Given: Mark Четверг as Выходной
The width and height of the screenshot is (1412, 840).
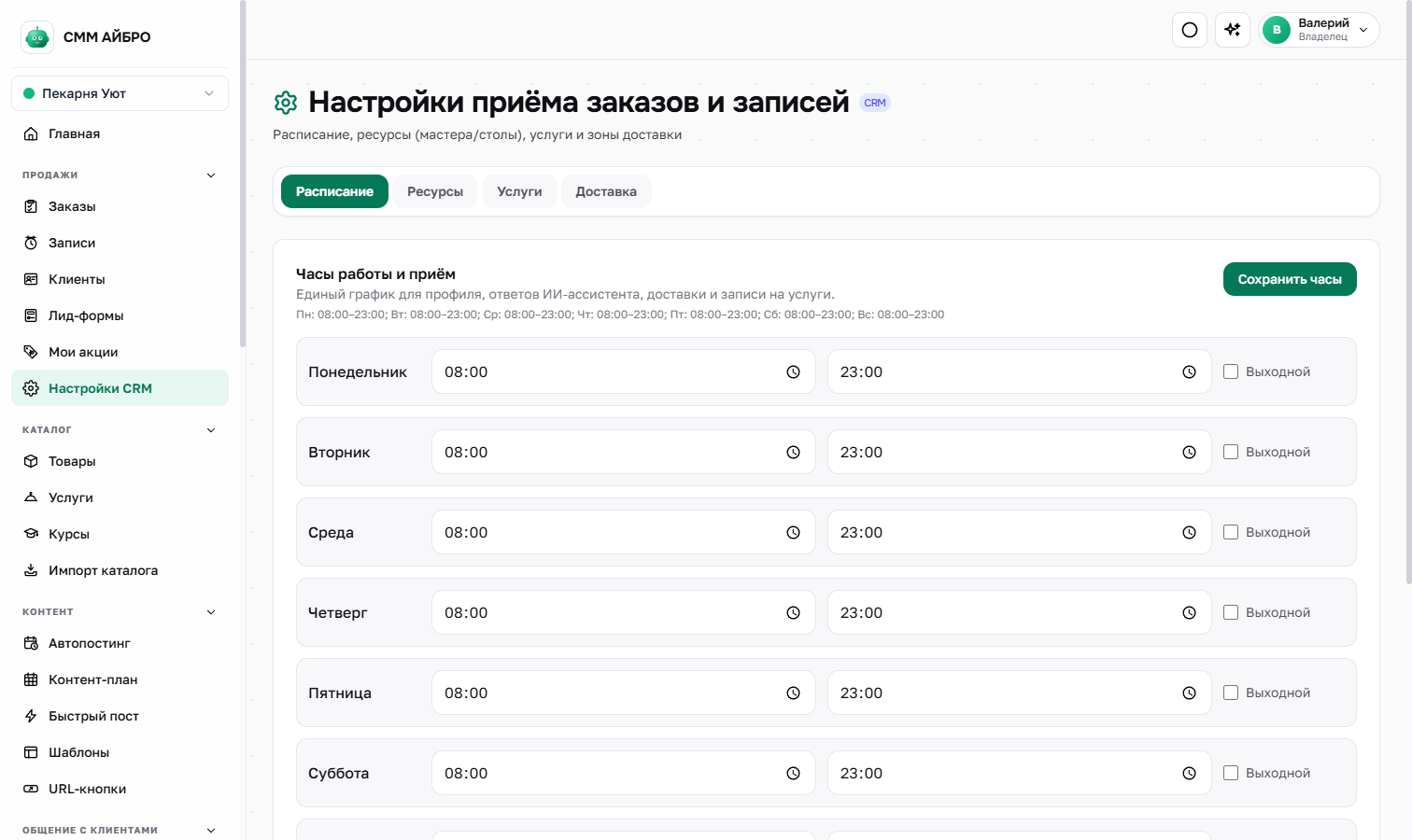Looking at the screenshot, I should coord(1231,612).
